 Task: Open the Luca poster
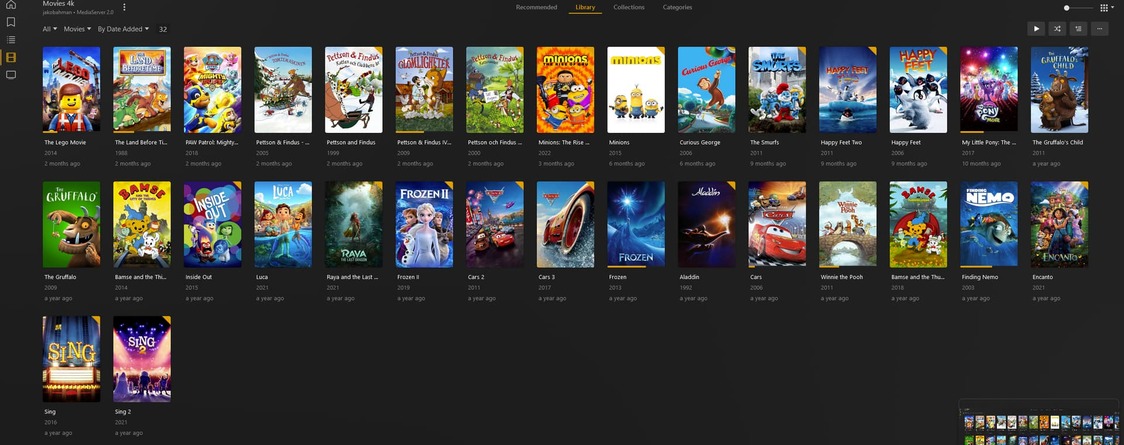283,224
